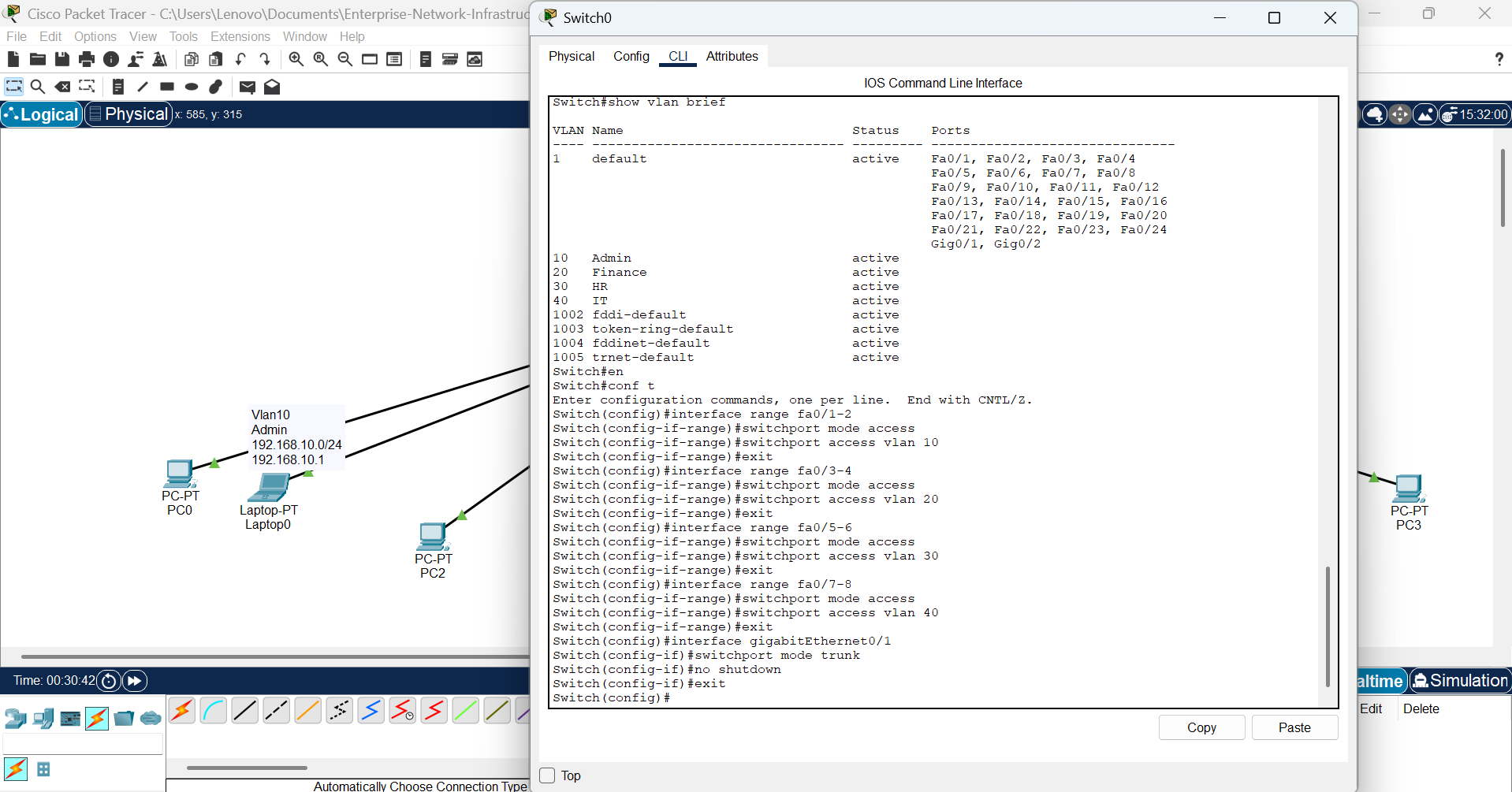Select the Draw Ellipse tool
Screen dimensions: 1512x792
point(191,87)
